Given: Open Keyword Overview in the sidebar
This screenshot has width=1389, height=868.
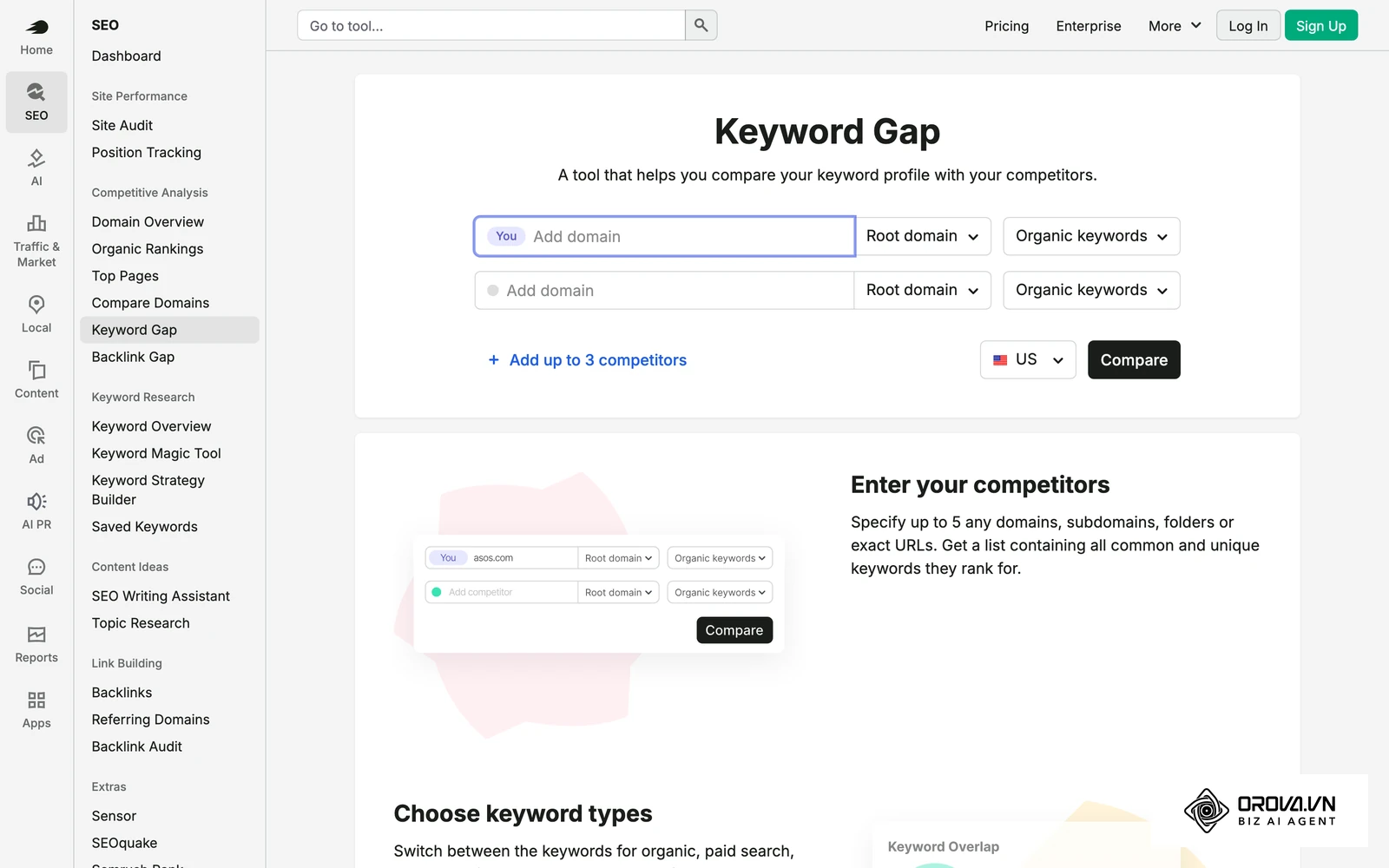Looking at the screenshot, I should tap(152, 426).
